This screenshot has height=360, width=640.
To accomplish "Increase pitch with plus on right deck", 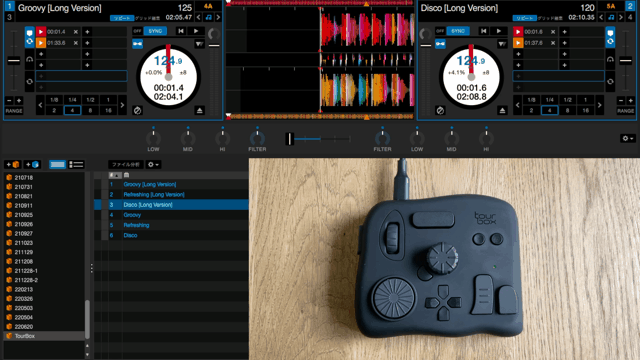I will click(631, 100).
